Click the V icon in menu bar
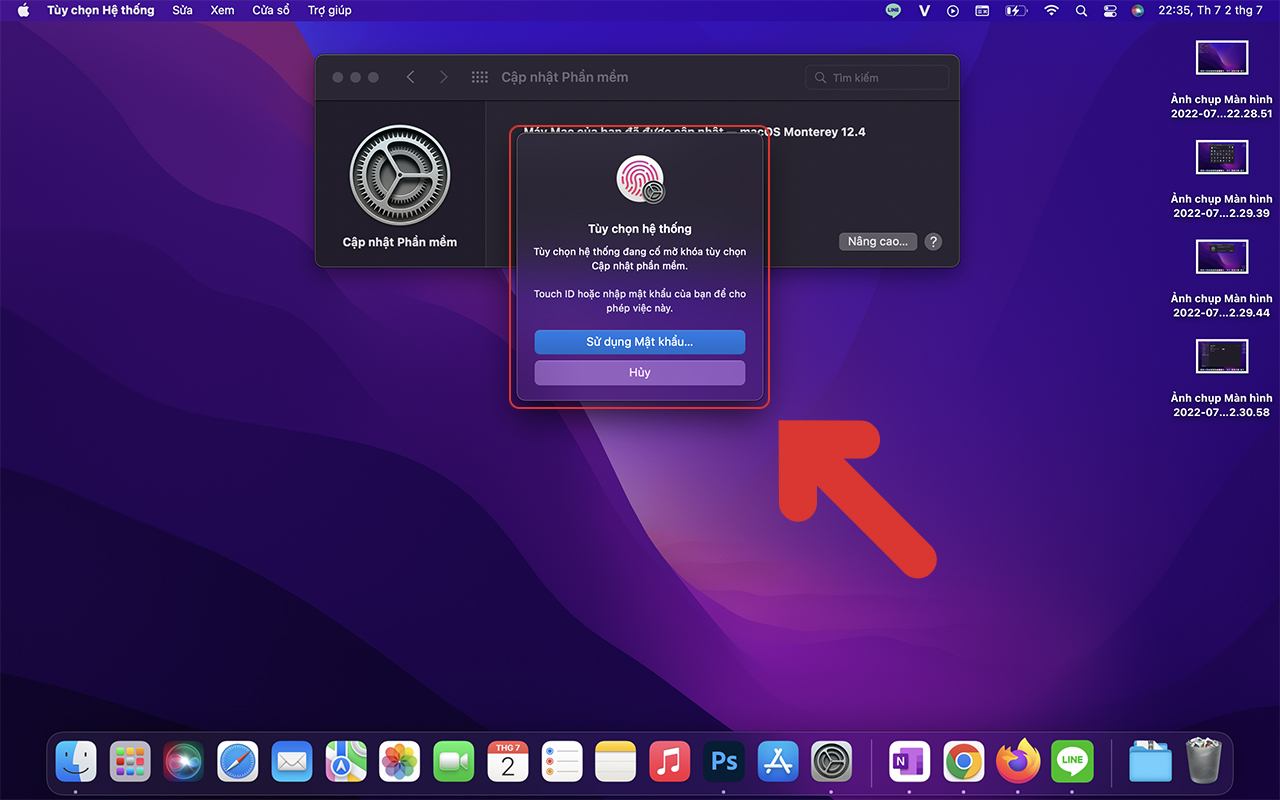The image size is (1280, 800). coord(925,10)
